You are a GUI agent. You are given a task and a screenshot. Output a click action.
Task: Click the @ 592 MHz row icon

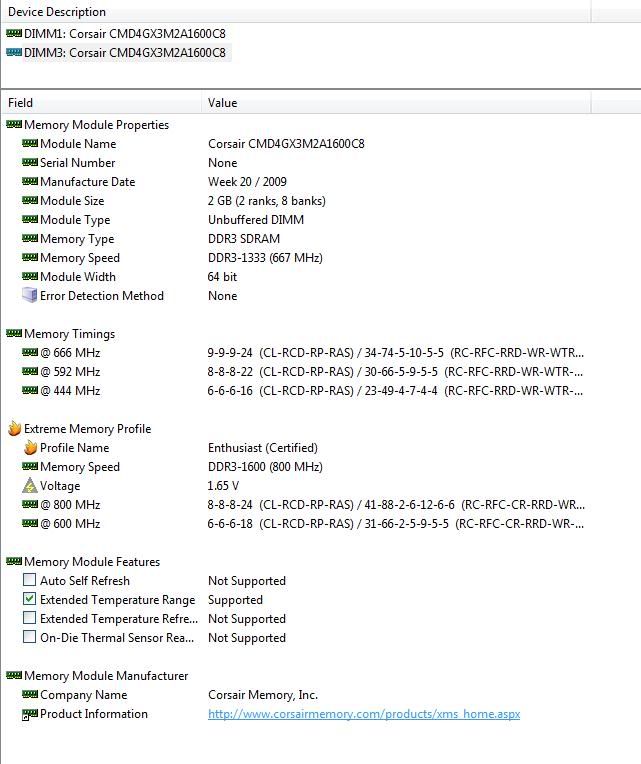point(30,371)
